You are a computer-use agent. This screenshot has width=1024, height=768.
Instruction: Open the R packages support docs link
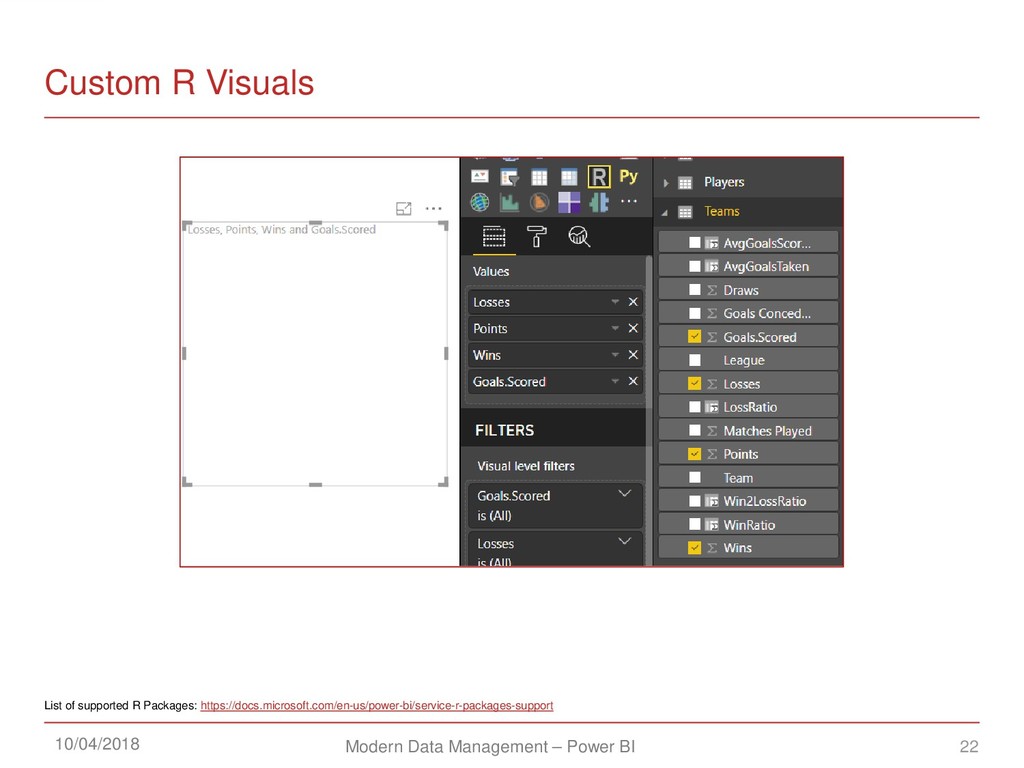tap(377, 705)
